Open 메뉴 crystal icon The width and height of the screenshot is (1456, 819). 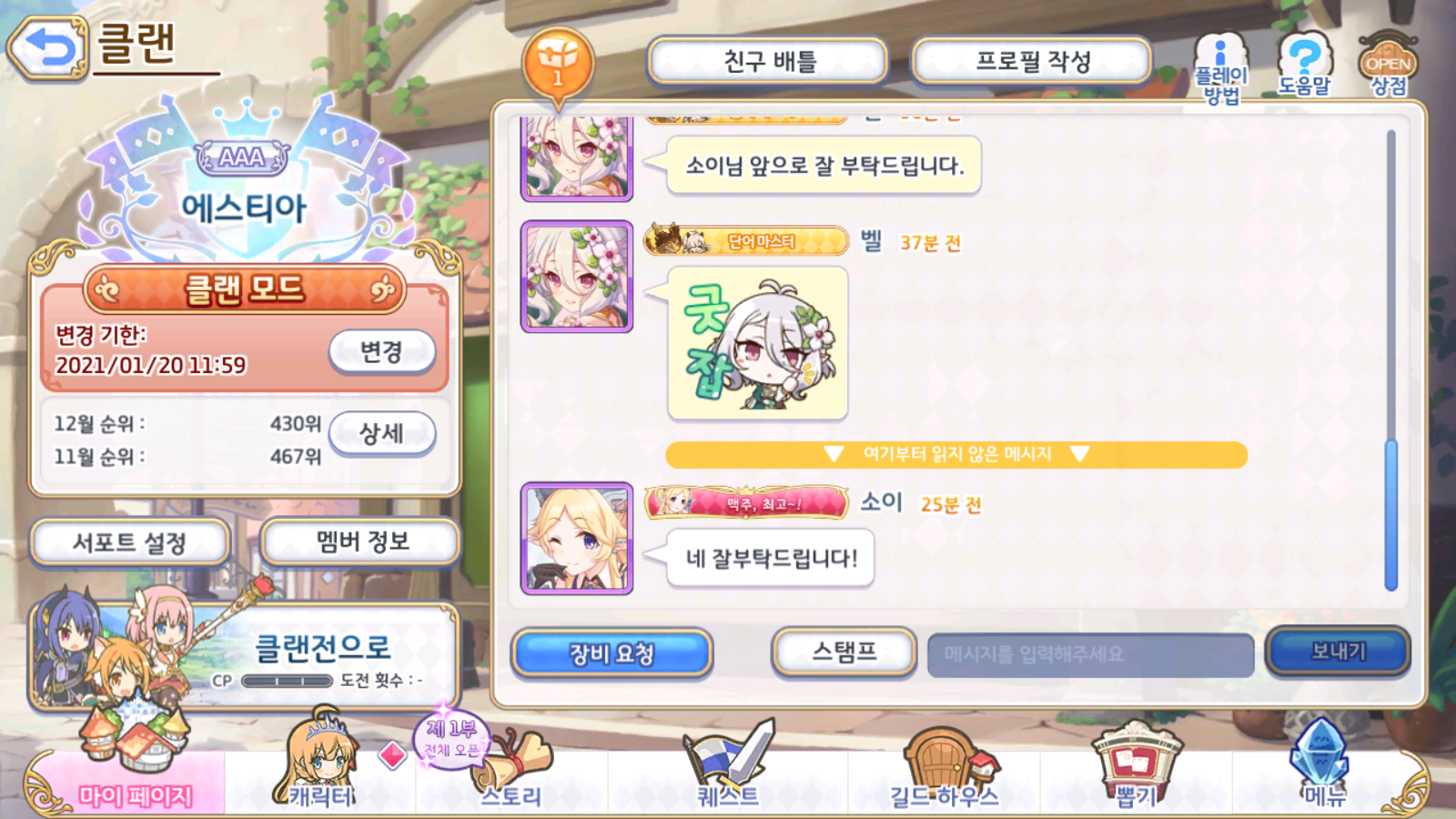[1323, 764]
